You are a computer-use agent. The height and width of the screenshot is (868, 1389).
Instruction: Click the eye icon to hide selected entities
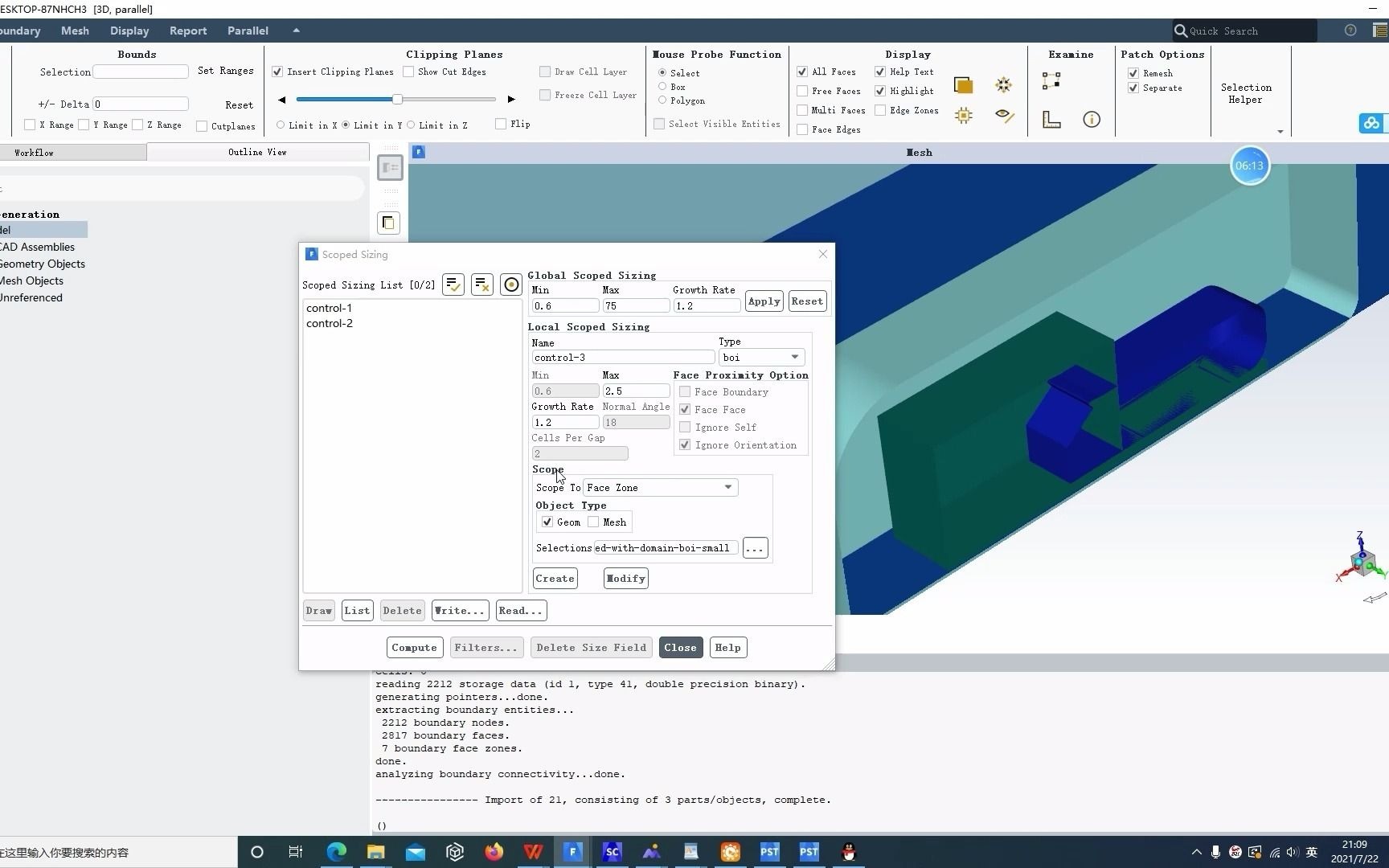(1005, 116)
